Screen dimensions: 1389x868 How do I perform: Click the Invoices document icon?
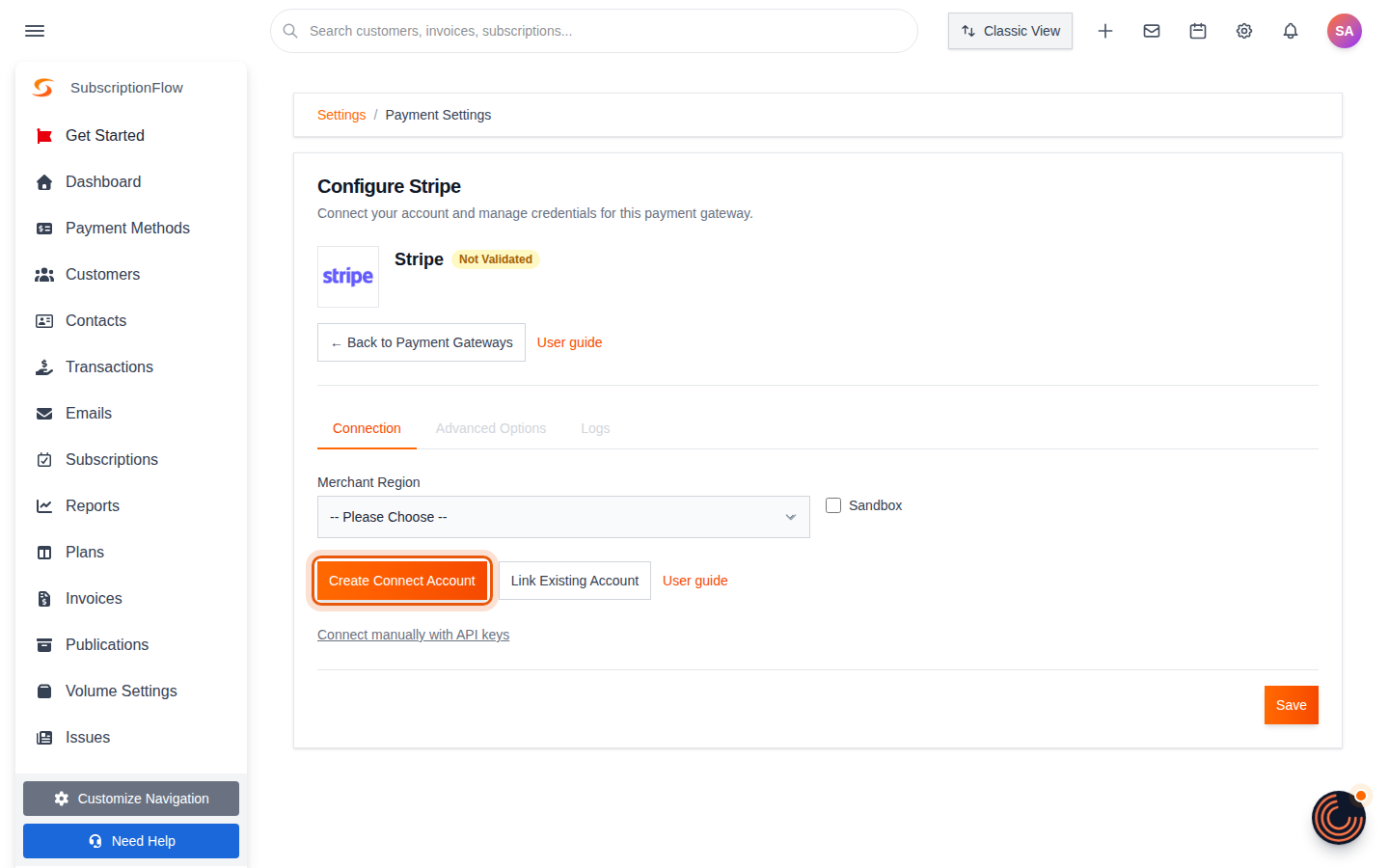[44, 599]
